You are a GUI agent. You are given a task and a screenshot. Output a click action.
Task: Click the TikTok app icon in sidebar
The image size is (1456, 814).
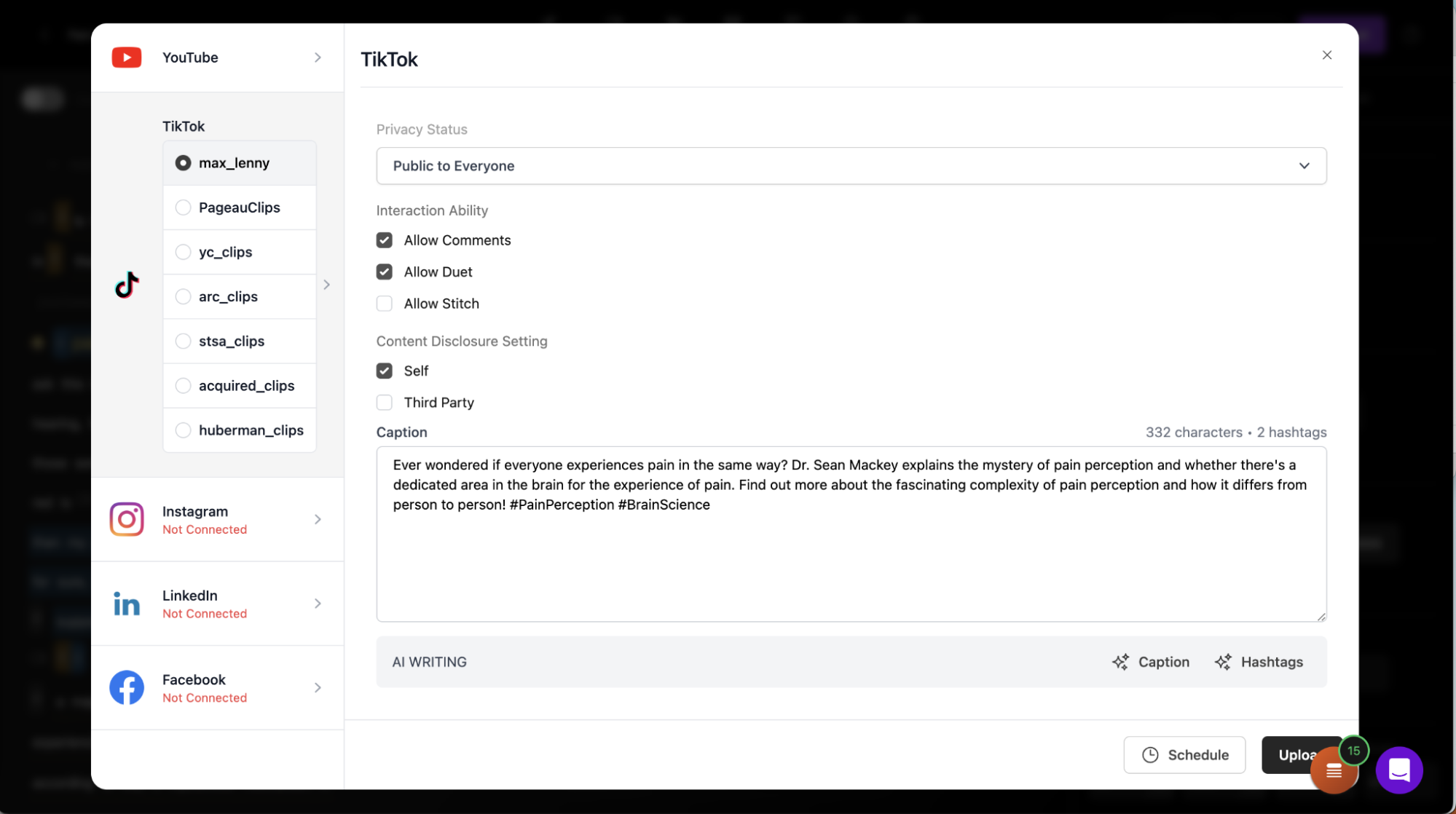click(126, 284)
